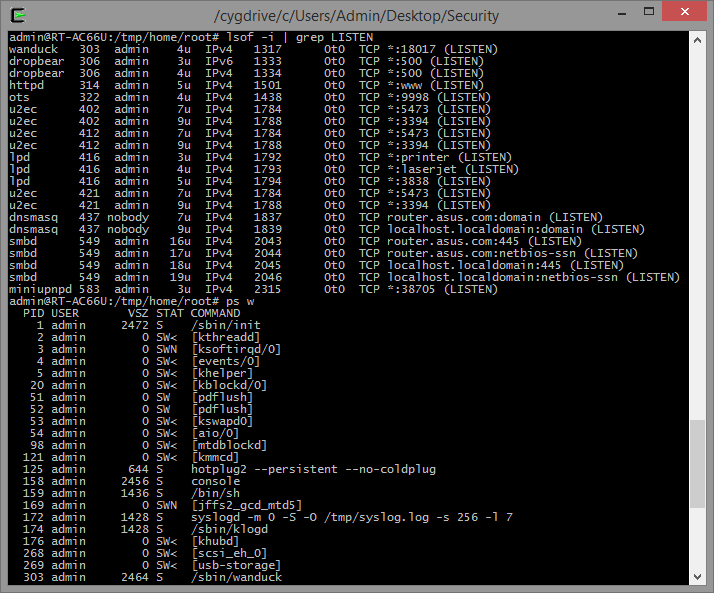Click the lpd *:laserjet listen line

click(264, 169)
